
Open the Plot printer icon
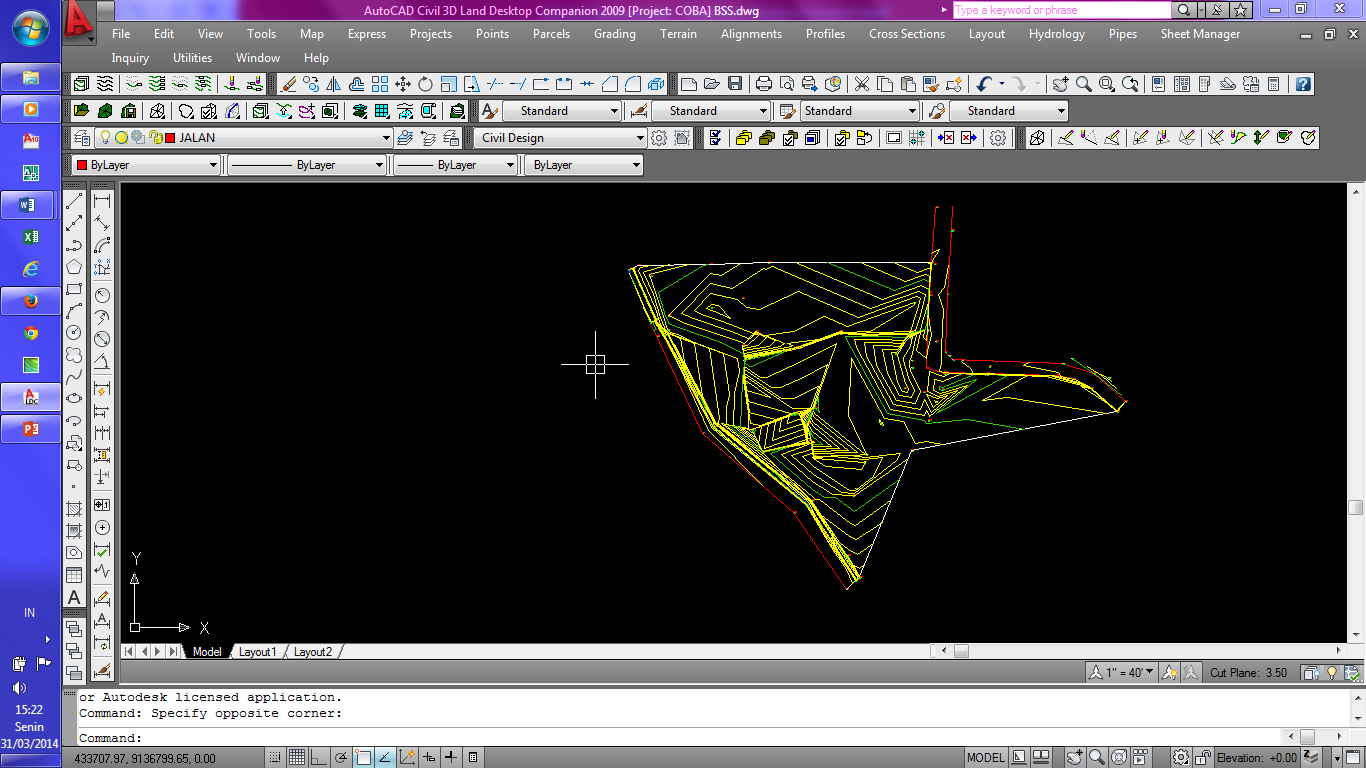764,84
